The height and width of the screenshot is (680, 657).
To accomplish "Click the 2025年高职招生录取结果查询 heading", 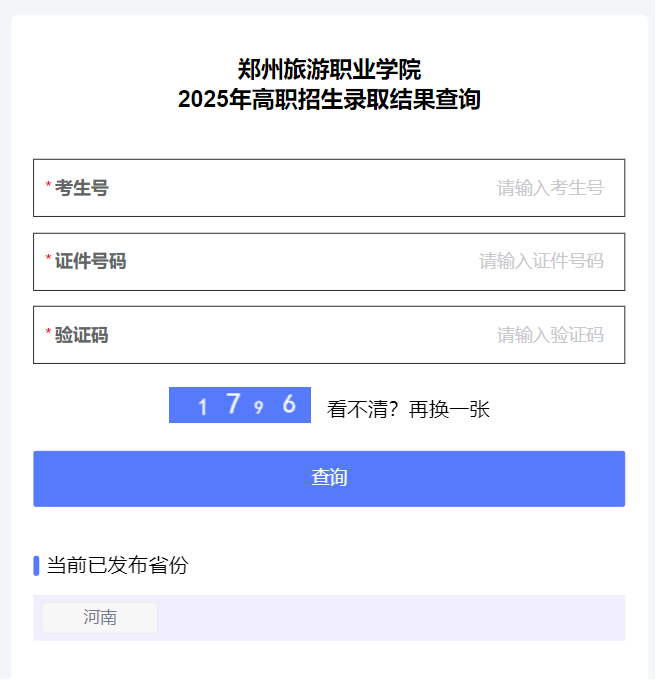I will (x=329, y=100).
